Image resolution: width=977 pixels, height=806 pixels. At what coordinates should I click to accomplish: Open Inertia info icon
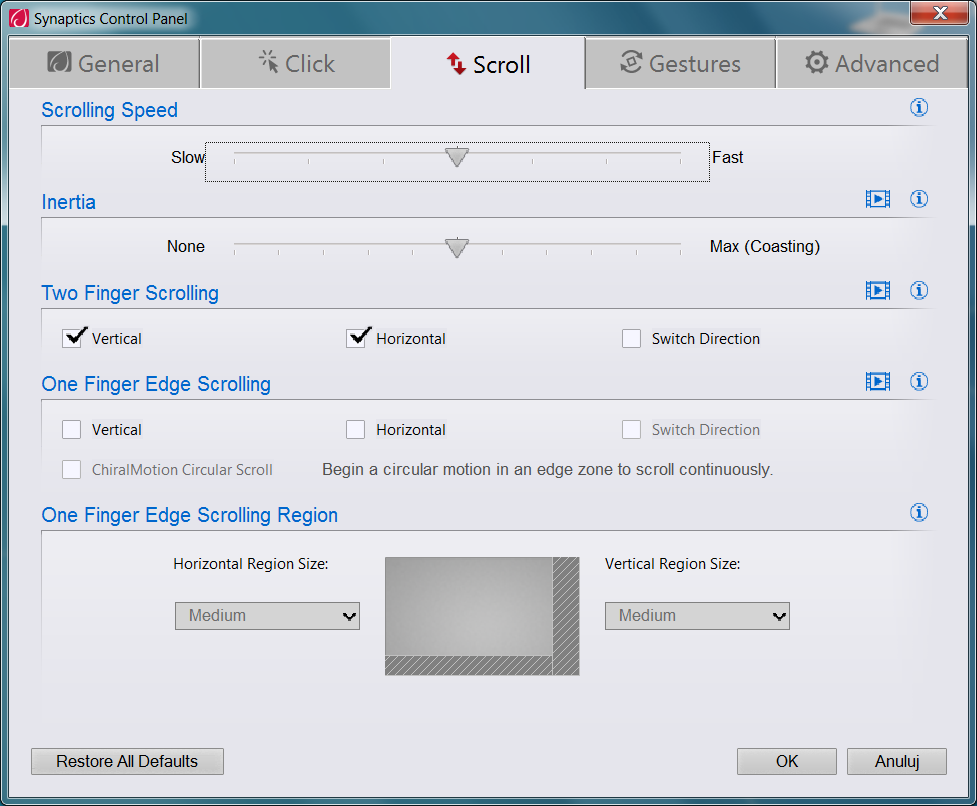tap(918, 199)
